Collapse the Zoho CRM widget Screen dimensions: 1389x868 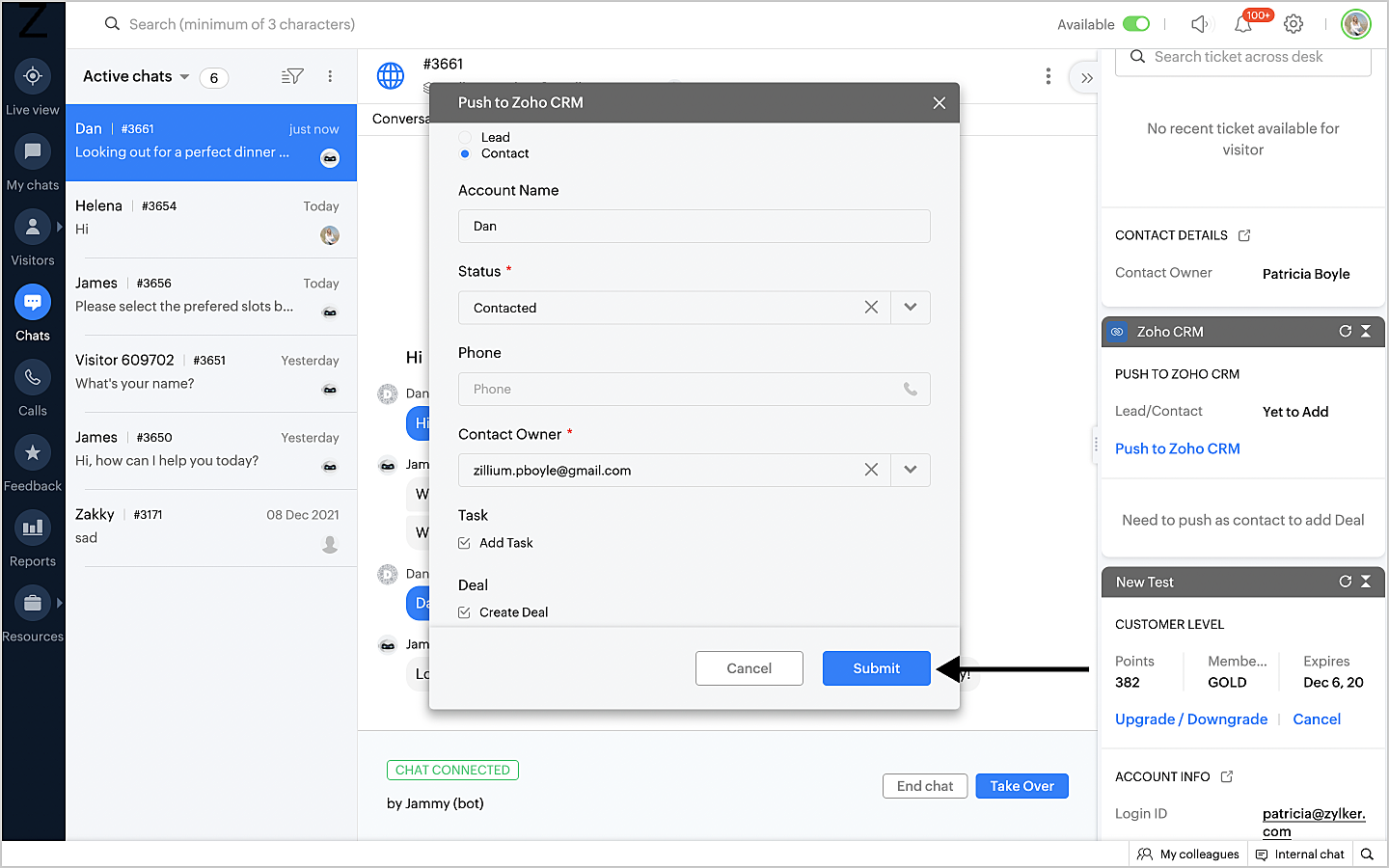1366,331
